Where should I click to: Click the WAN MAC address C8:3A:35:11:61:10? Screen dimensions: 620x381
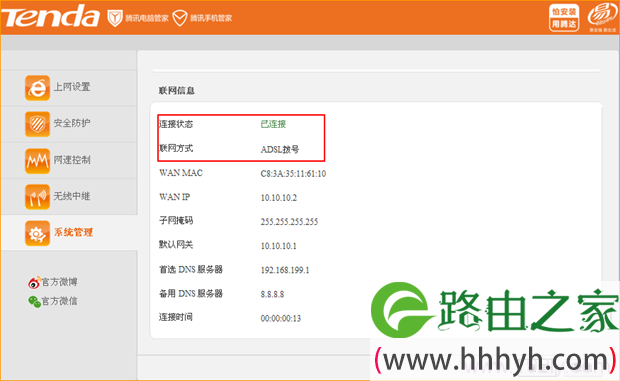pos(293,174)
